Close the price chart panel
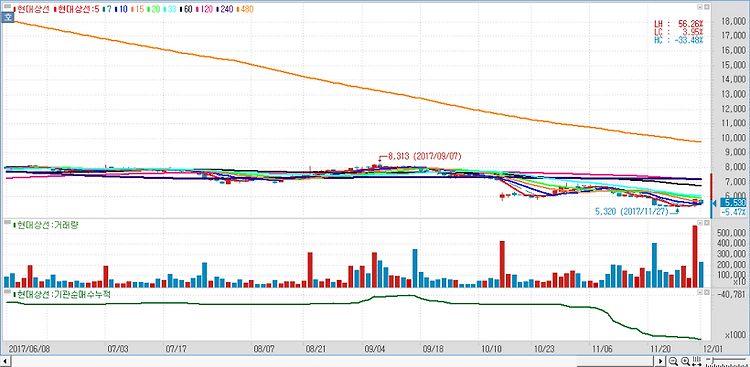This screenshot has width=750, height=367. (706, 8)
